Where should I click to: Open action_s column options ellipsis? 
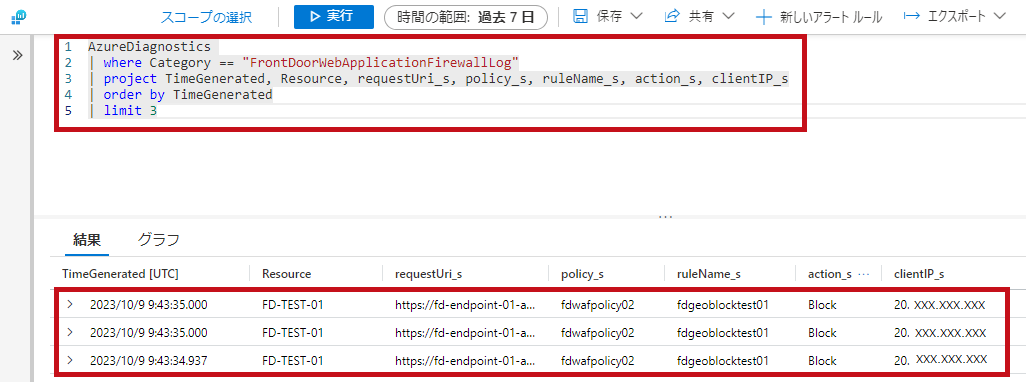(x=864, y=274)
